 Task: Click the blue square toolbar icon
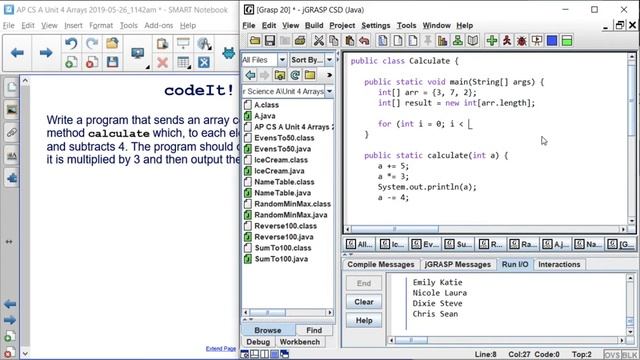click(552, 40)
